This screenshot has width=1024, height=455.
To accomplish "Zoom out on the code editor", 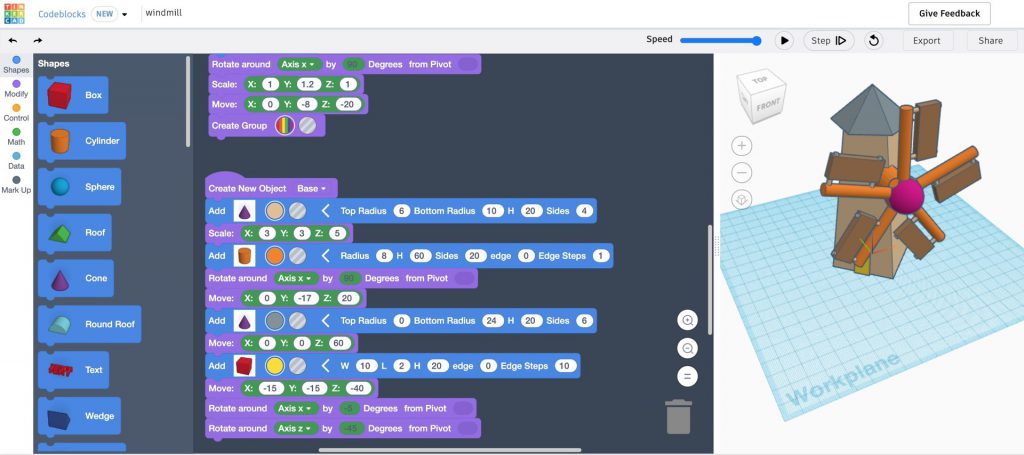I will click(x=687, y=348).
